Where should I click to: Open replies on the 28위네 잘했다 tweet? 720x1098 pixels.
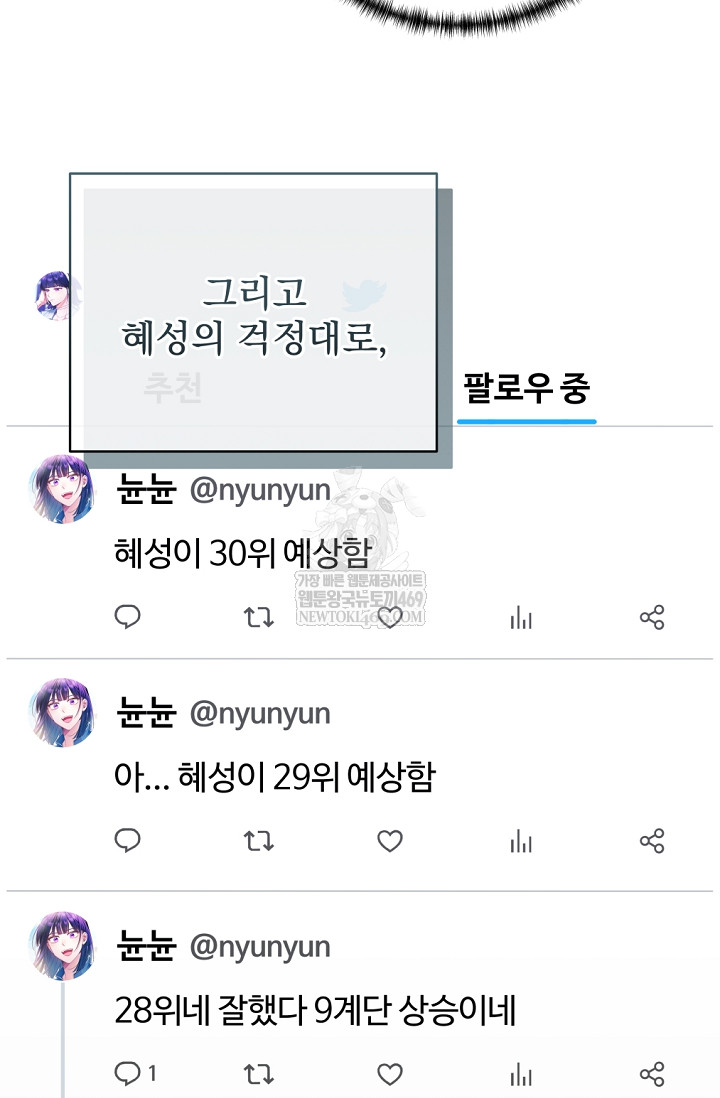point(135,1073)
